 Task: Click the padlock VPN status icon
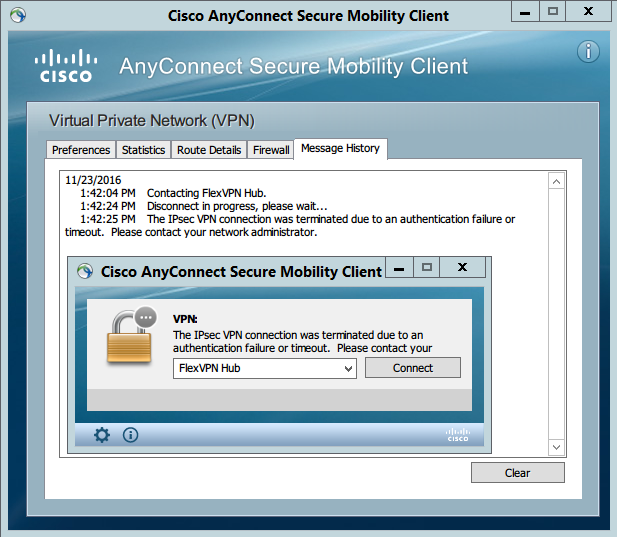point(131,336)
